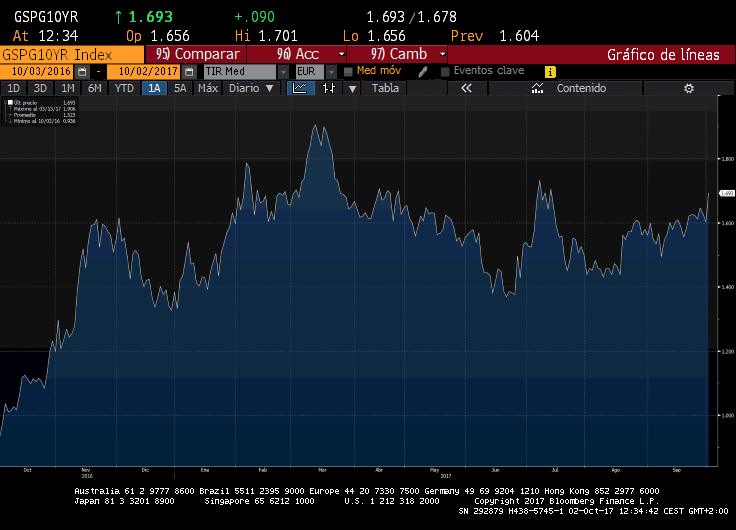Open chart settings gear icon
This screenshot has width=736, height=530.
689,88
